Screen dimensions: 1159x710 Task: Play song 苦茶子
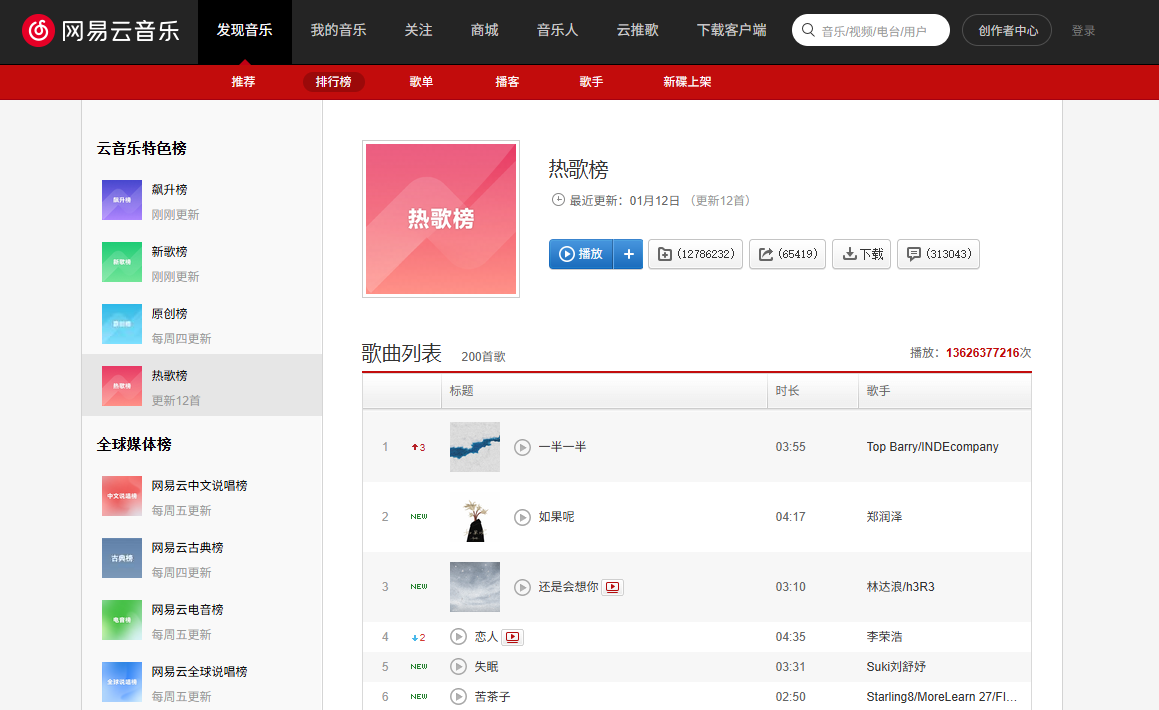click(458, 697)
